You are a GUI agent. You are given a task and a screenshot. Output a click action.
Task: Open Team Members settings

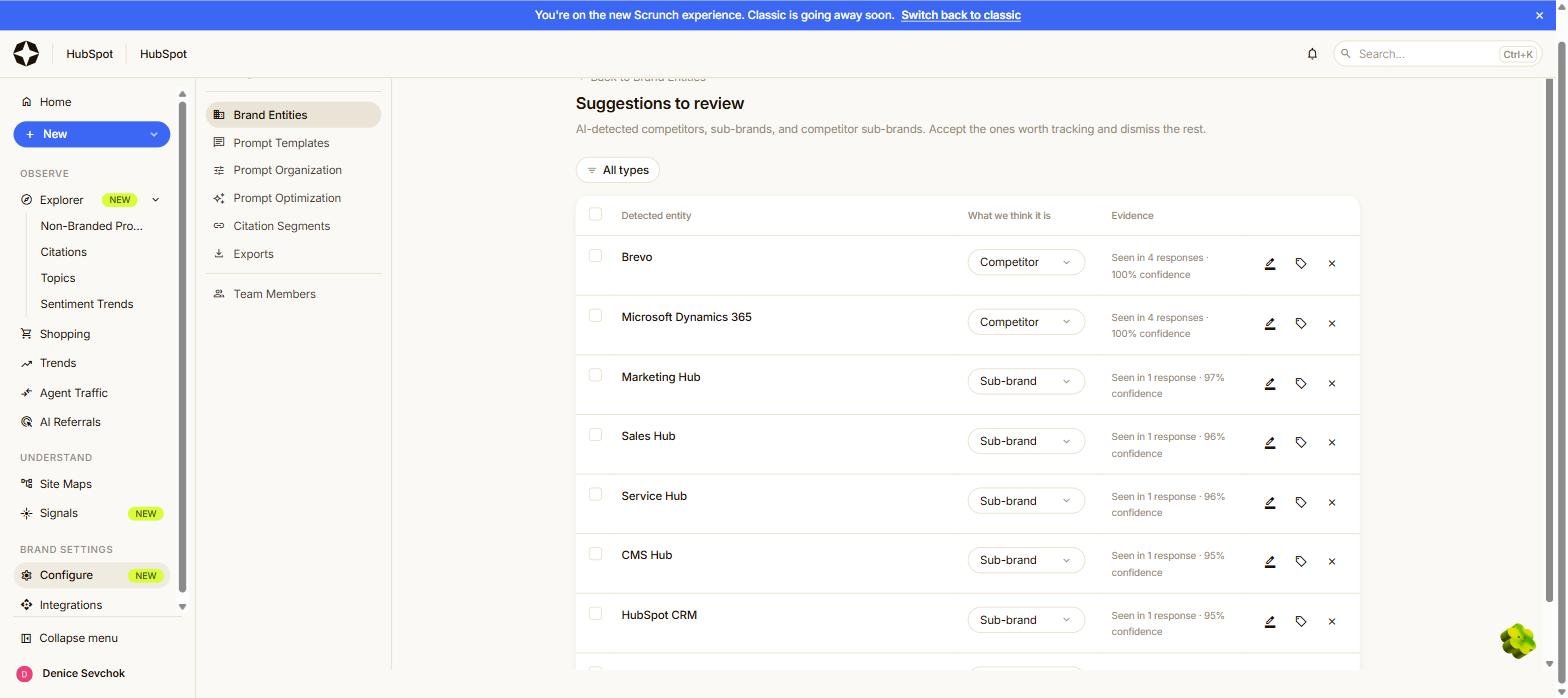[293, 295]
